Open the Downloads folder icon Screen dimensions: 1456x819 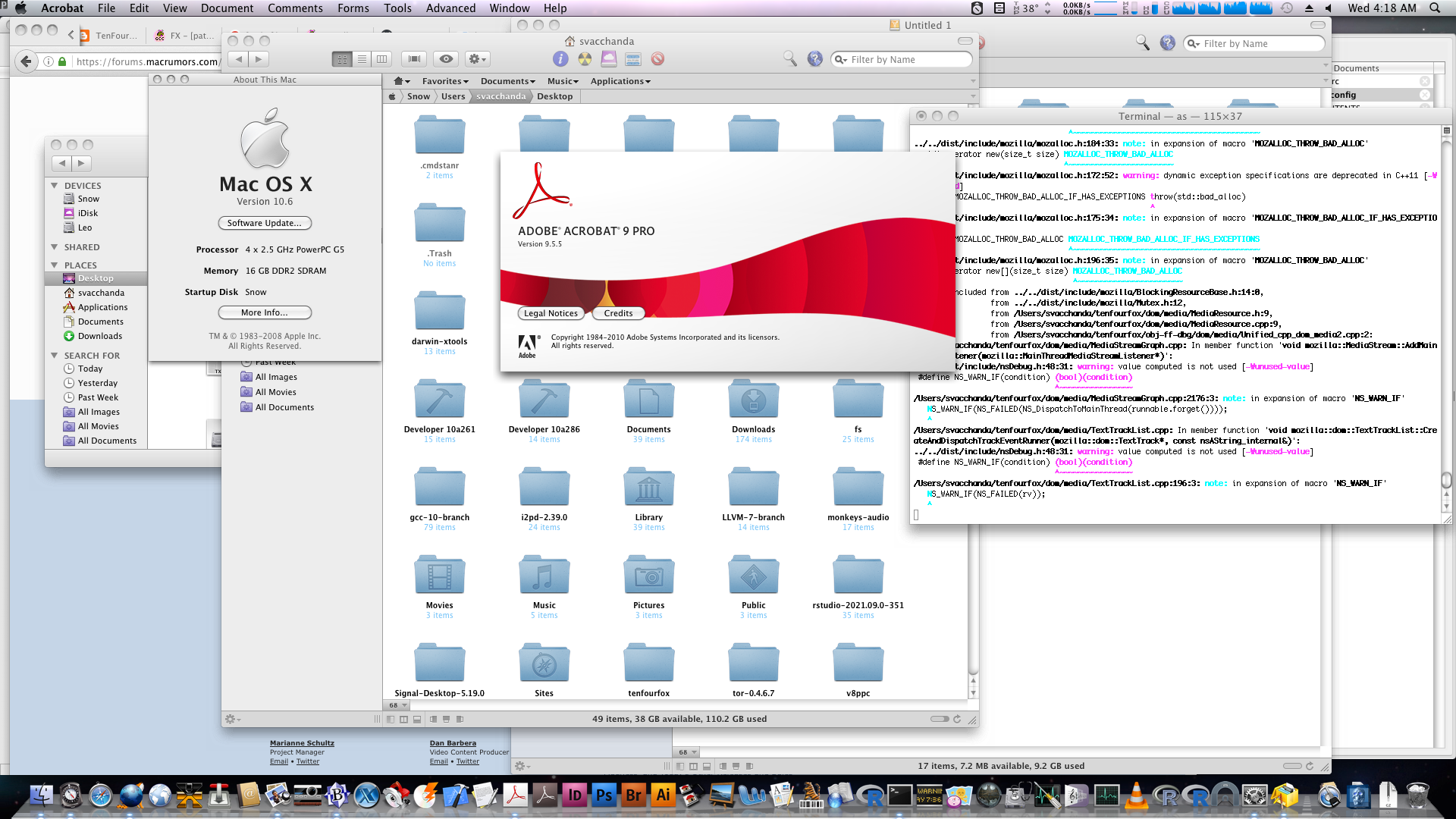753,400
